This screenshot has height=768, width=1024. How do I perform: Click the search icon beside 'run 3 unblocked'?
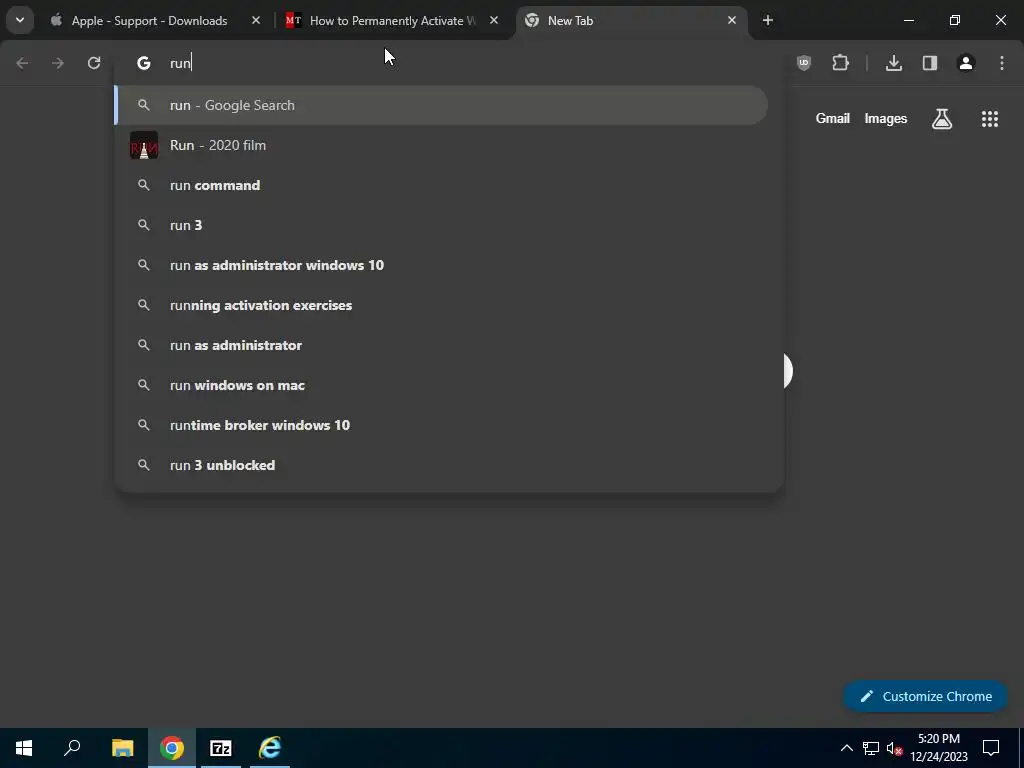[x=144, y=465]
